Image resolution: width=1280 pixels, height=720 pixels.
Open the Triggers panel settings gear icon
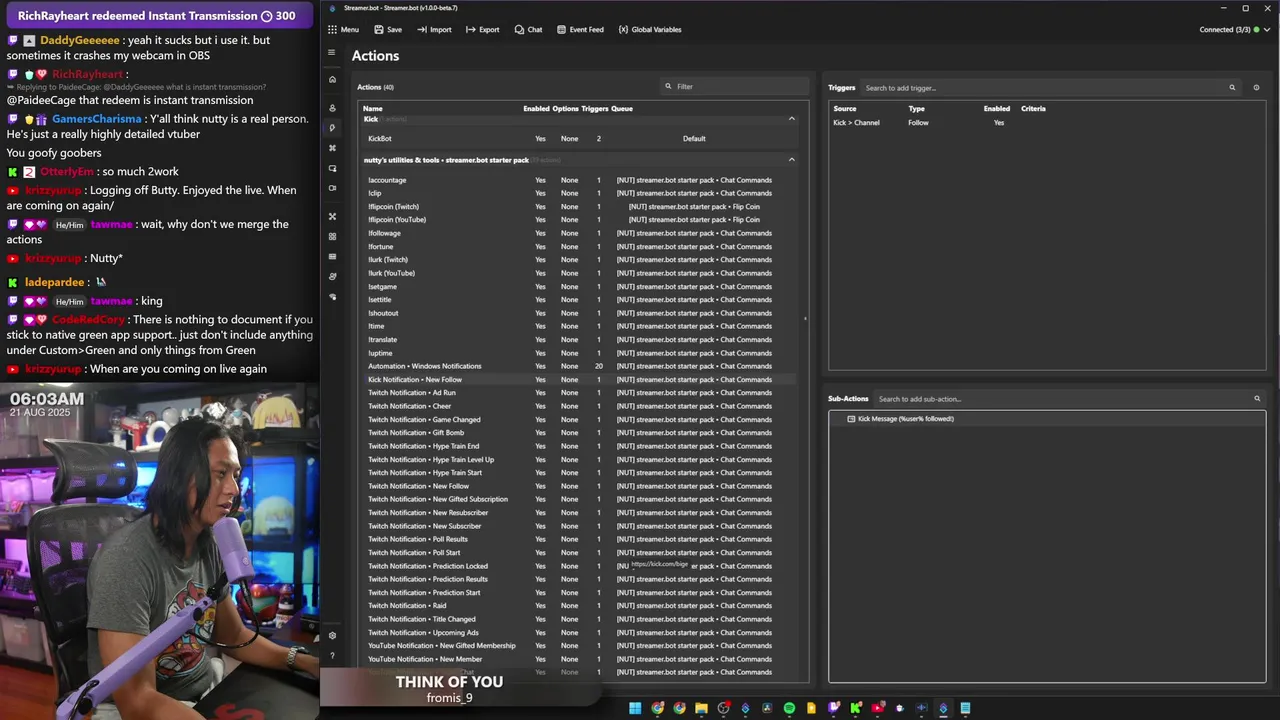[x=1256, y=88]
